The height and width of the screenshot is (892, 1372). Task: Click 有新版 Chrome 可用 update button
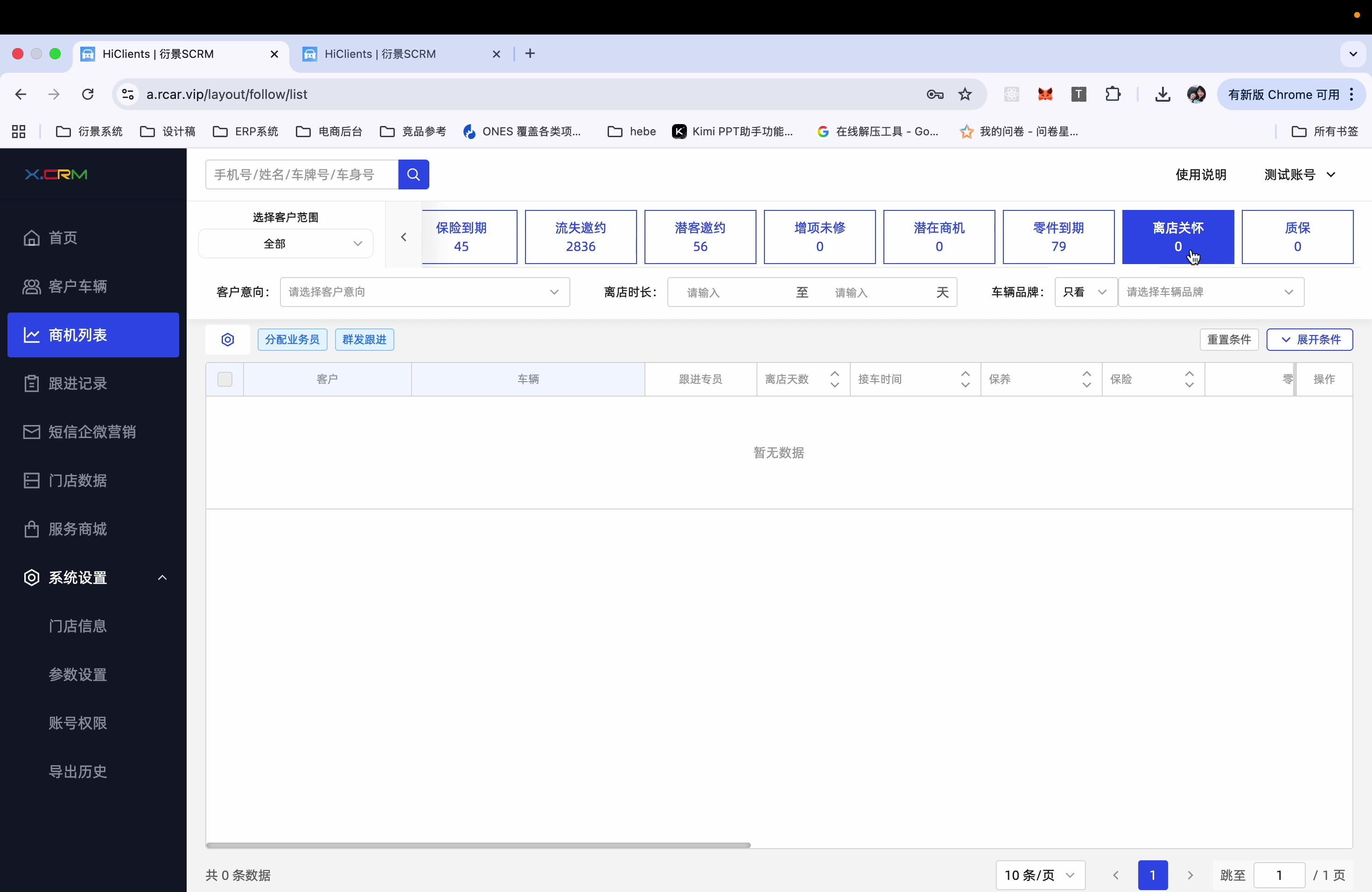(x=1290, y=95)
